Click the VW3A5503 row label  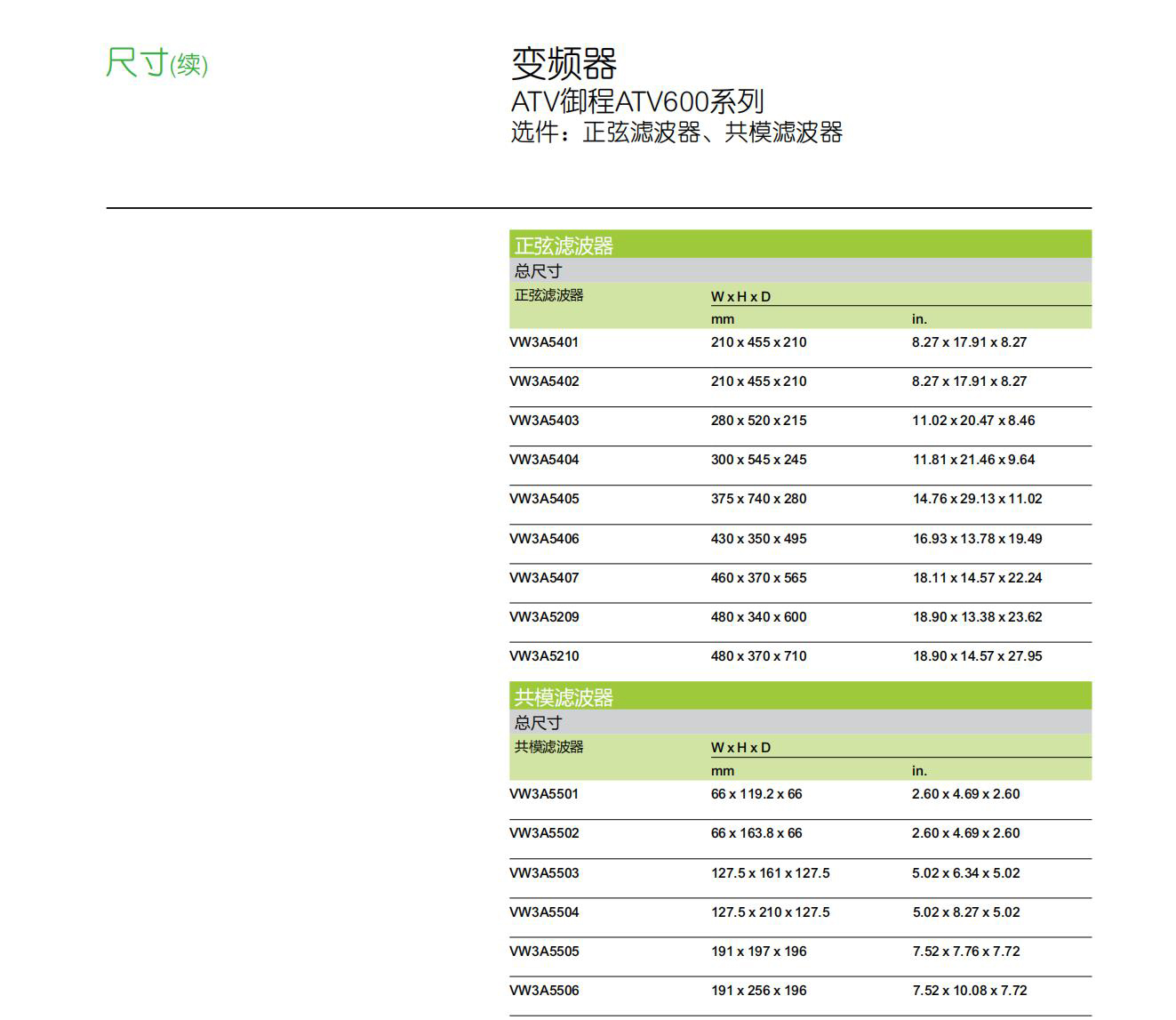click(544, 873)
